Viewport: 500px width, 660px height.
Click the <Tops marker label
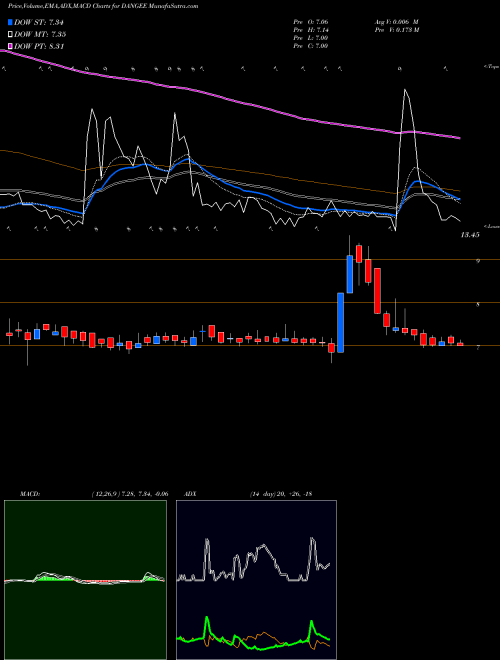pyautogui.click(x=491, y=67)
